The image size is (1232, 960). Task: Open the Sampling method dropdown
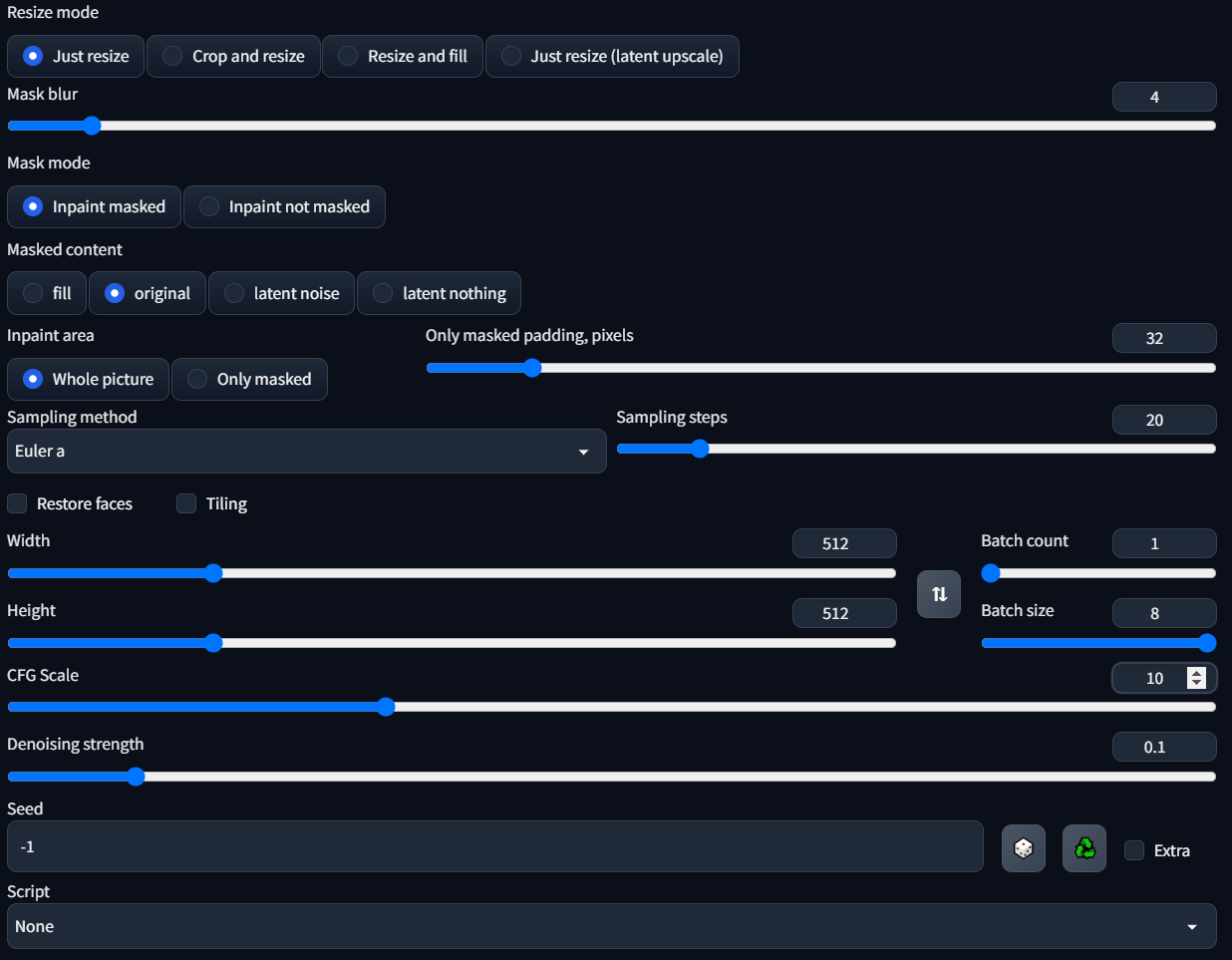[306, 452]
